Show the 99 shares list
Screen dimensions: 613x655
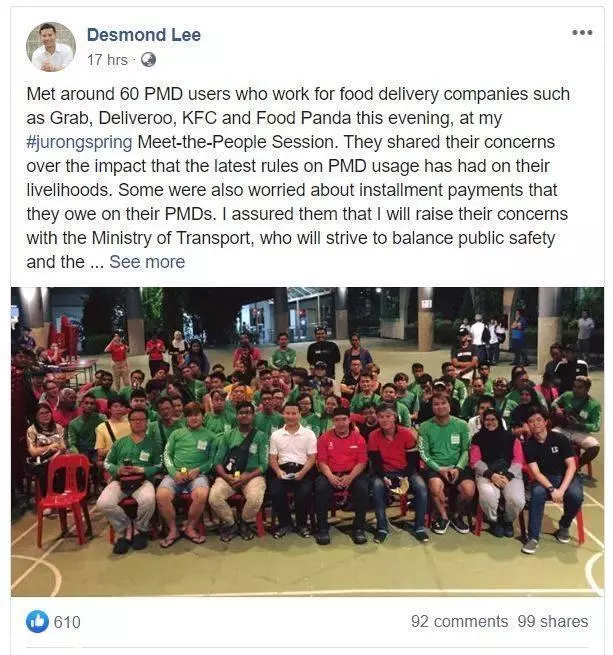[553, 622]
